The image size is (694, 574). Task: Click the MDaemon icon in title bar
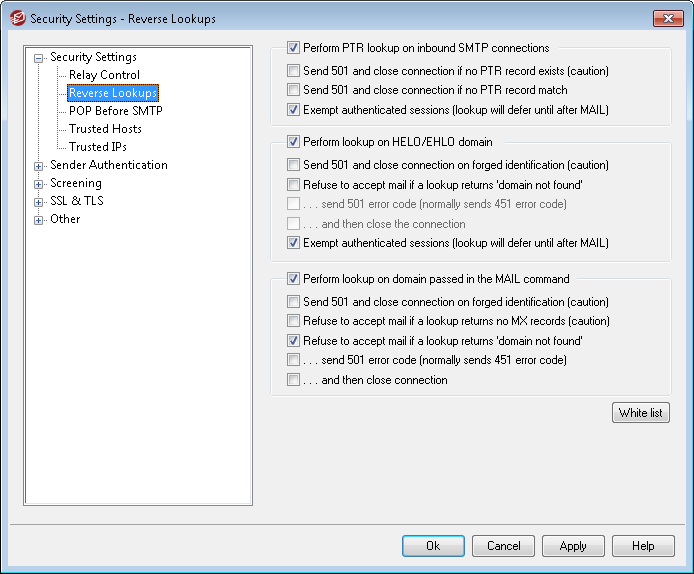pos(15,18)
